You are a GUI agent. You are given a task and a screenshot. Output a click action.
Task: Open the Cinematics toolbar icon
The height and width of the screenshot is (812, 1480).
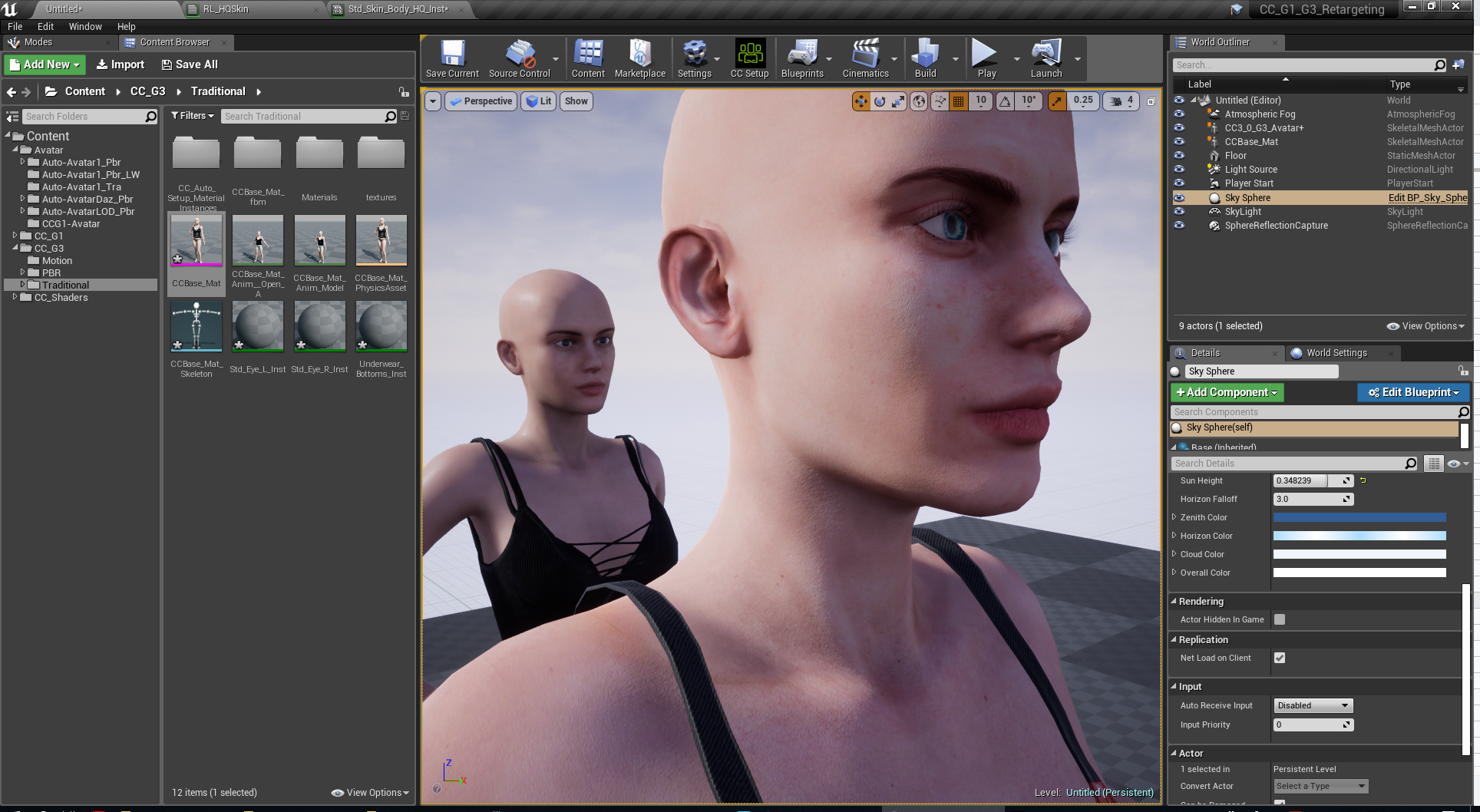pos(865,59)
